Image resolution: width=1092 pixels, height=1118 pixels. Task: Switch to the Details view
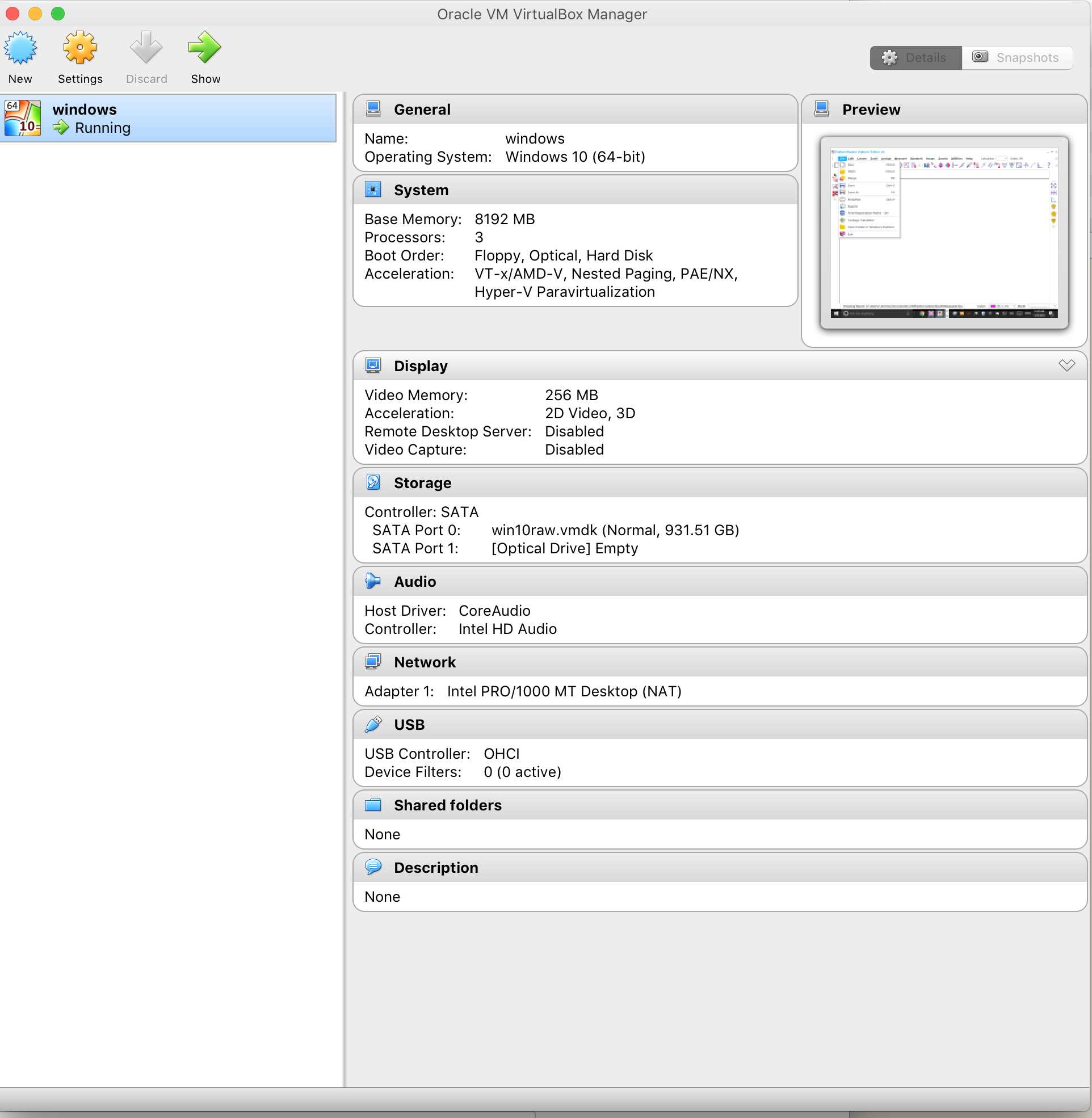(x=915, y=58)
